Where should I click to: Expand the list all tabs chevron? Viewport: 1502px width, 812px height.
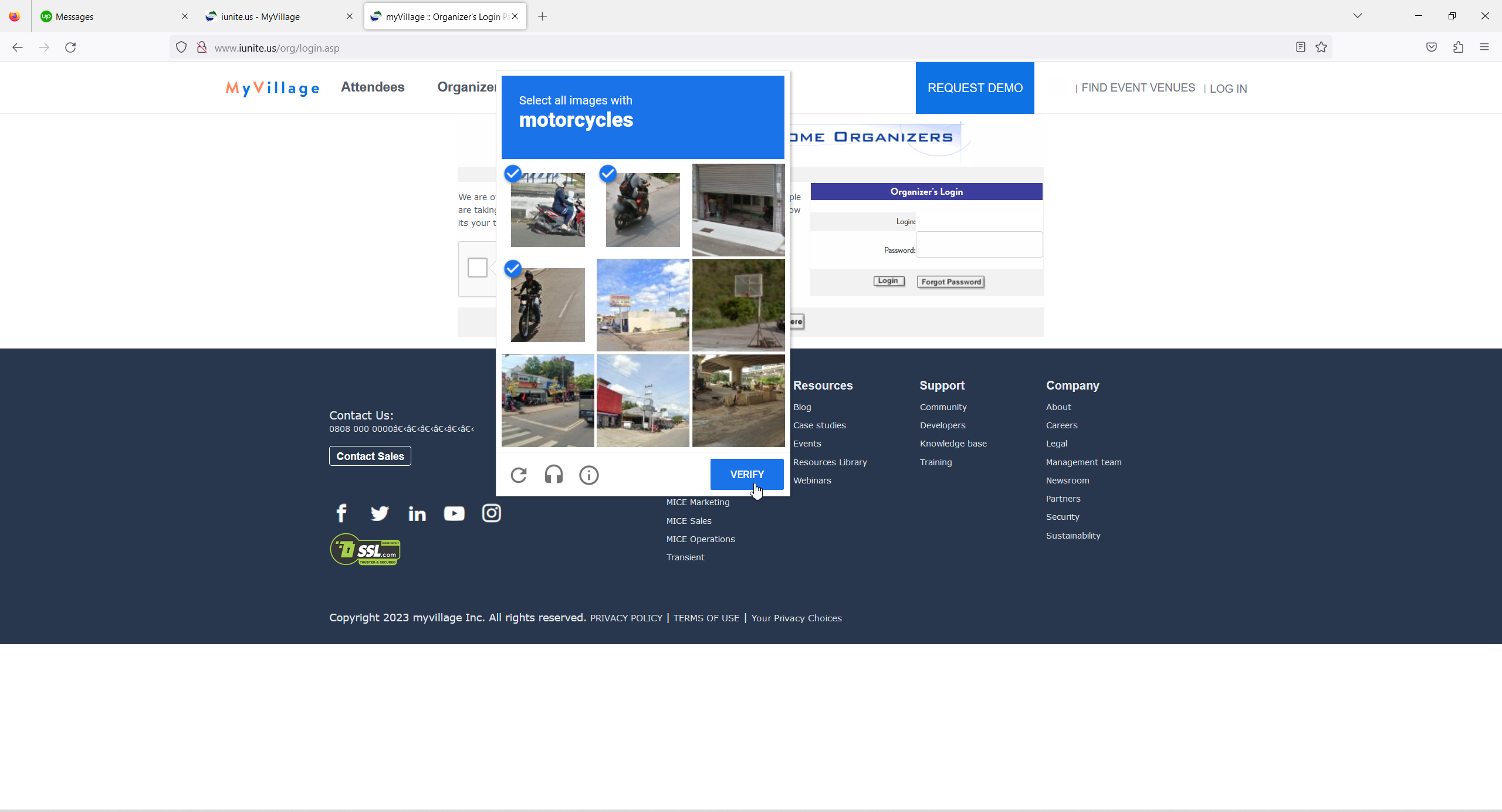[x=1357, y=16]
